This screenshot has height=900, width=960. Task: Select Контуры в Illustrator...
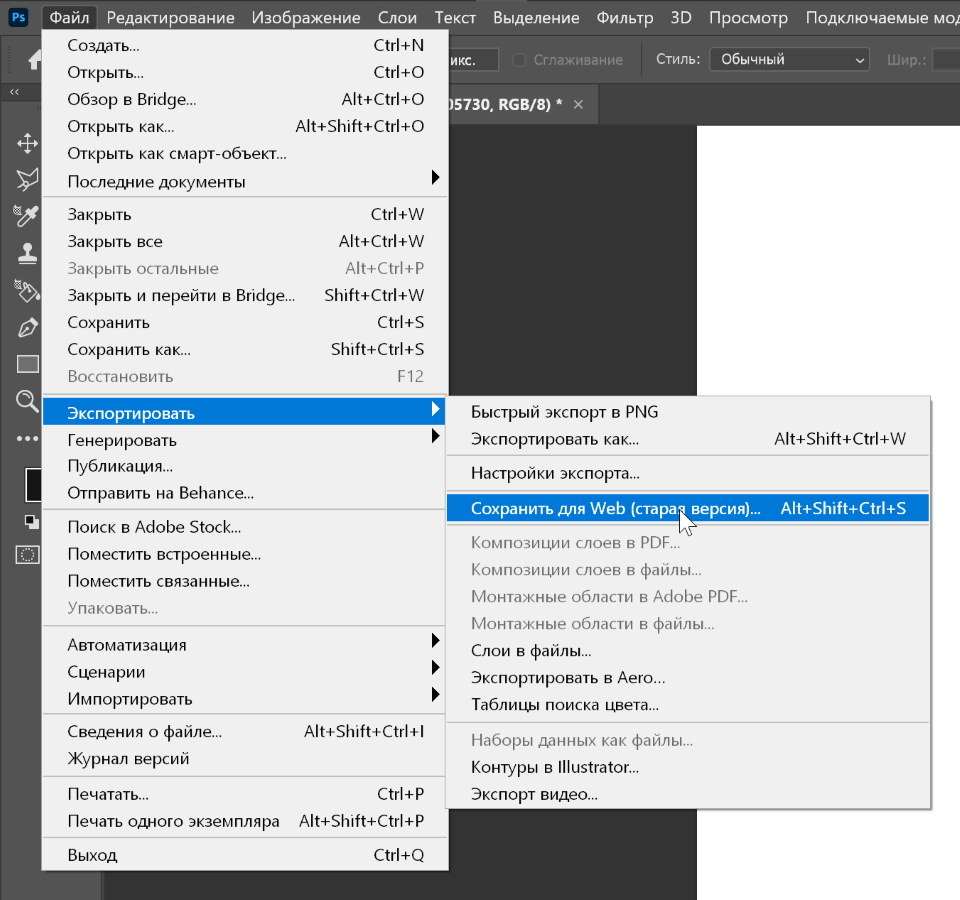click(x=688, y=767)
